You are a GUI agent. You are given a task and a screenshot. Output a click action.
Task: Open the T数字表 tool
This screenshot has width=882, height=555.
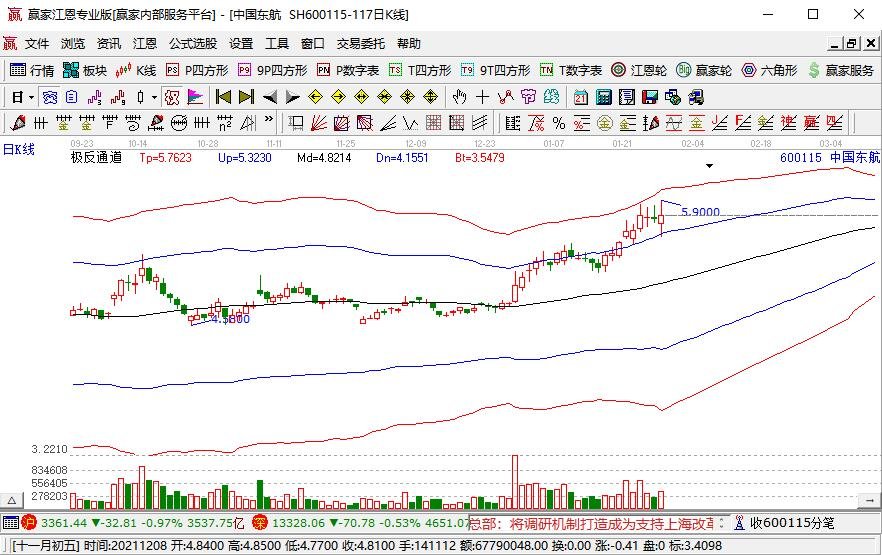[570, 70]
